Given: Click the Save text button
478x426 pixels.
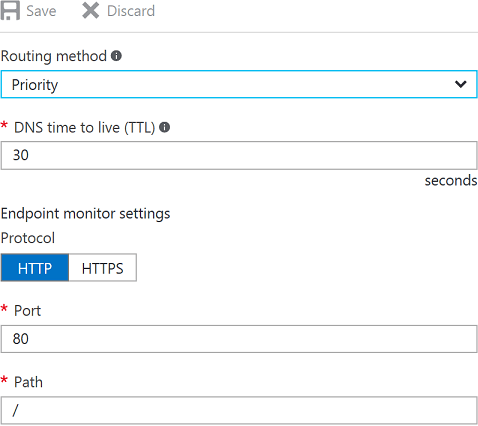Looking at the screenshot, I should 41,11.
